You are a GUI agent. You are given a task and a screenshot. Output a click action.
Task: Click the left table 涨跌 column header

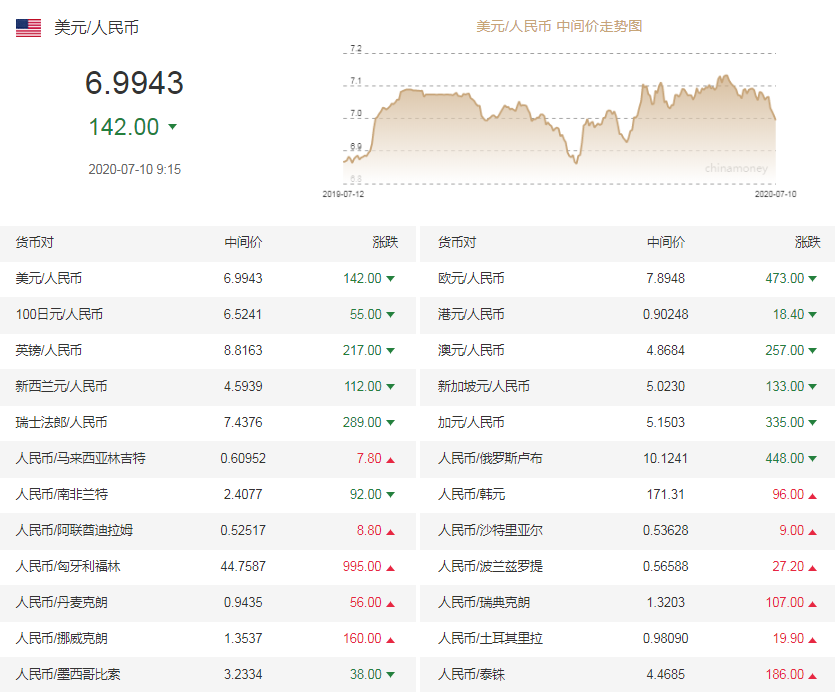coord(385,242)
